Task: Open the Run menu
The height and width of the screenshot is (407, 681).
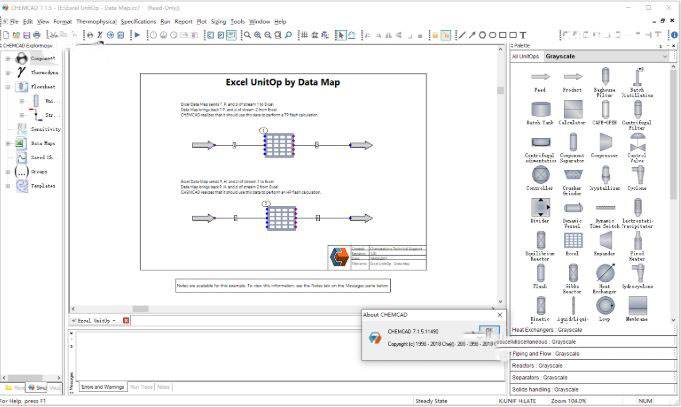Action: pos(165,21)
